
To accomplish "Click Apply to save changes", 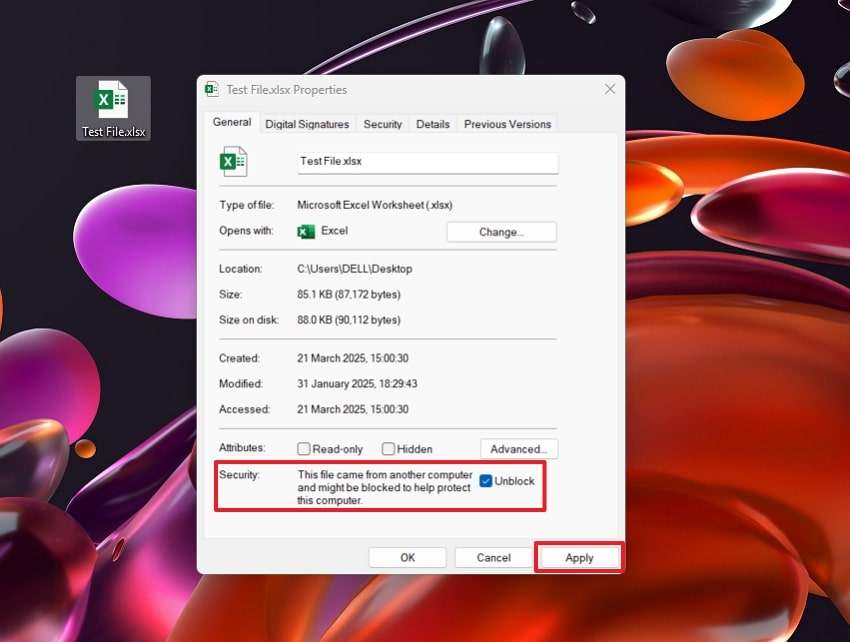I will click(579, 557).
